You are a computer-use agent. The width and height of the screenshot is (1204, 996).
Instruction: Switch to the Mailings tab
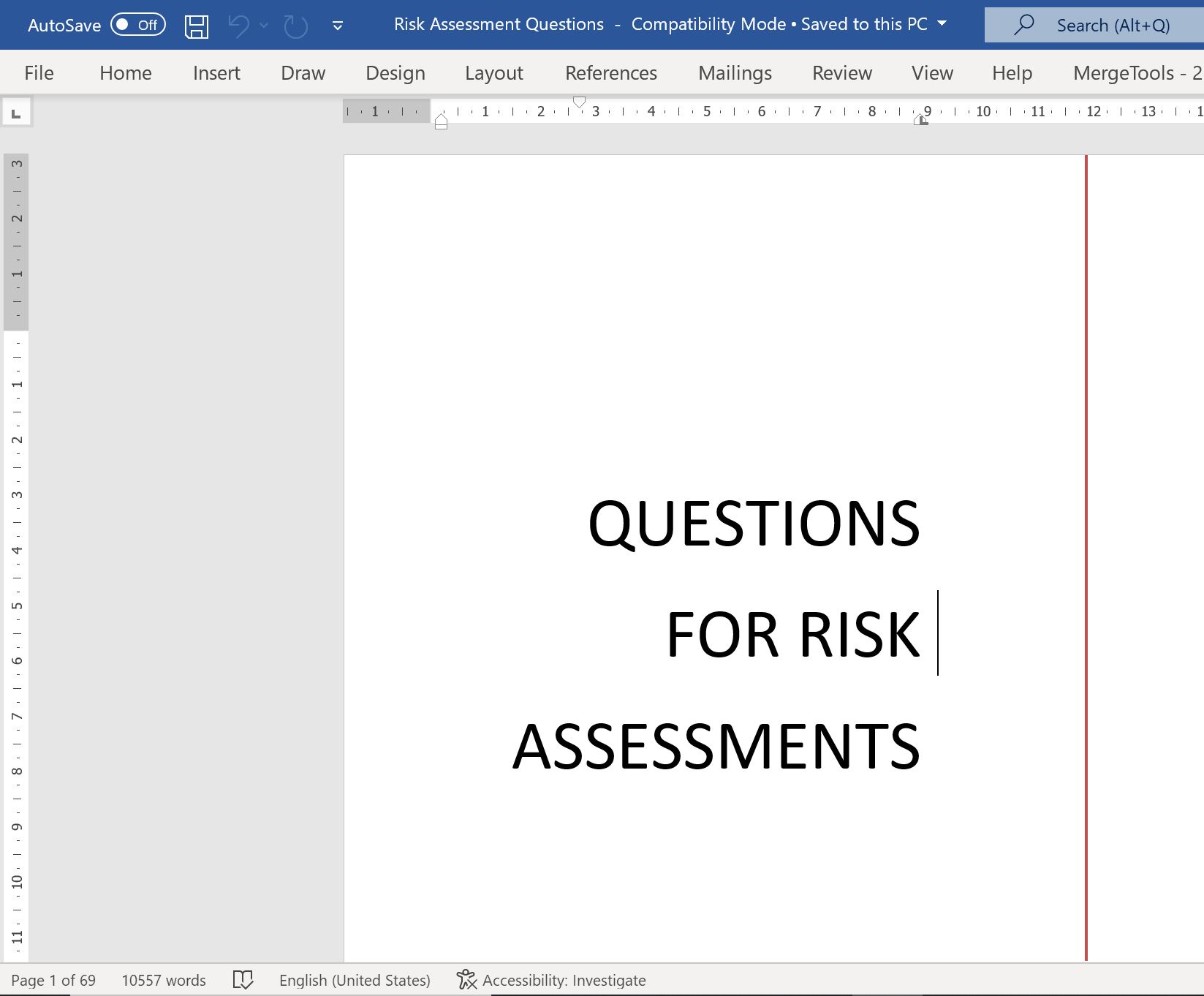click(735, 73)
